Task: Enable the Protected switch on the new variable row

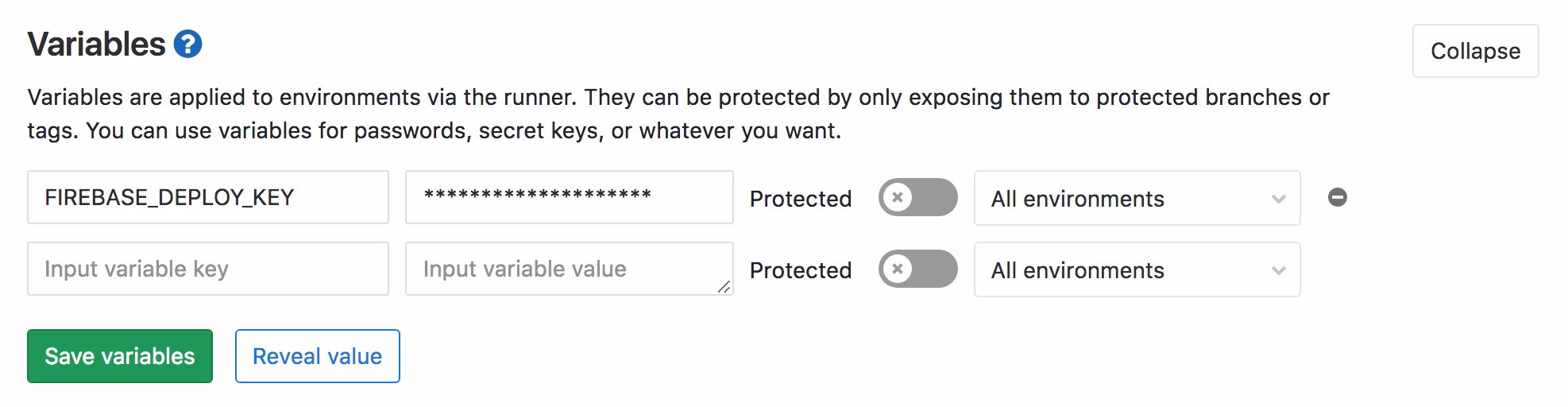Action: coord(917,269)
